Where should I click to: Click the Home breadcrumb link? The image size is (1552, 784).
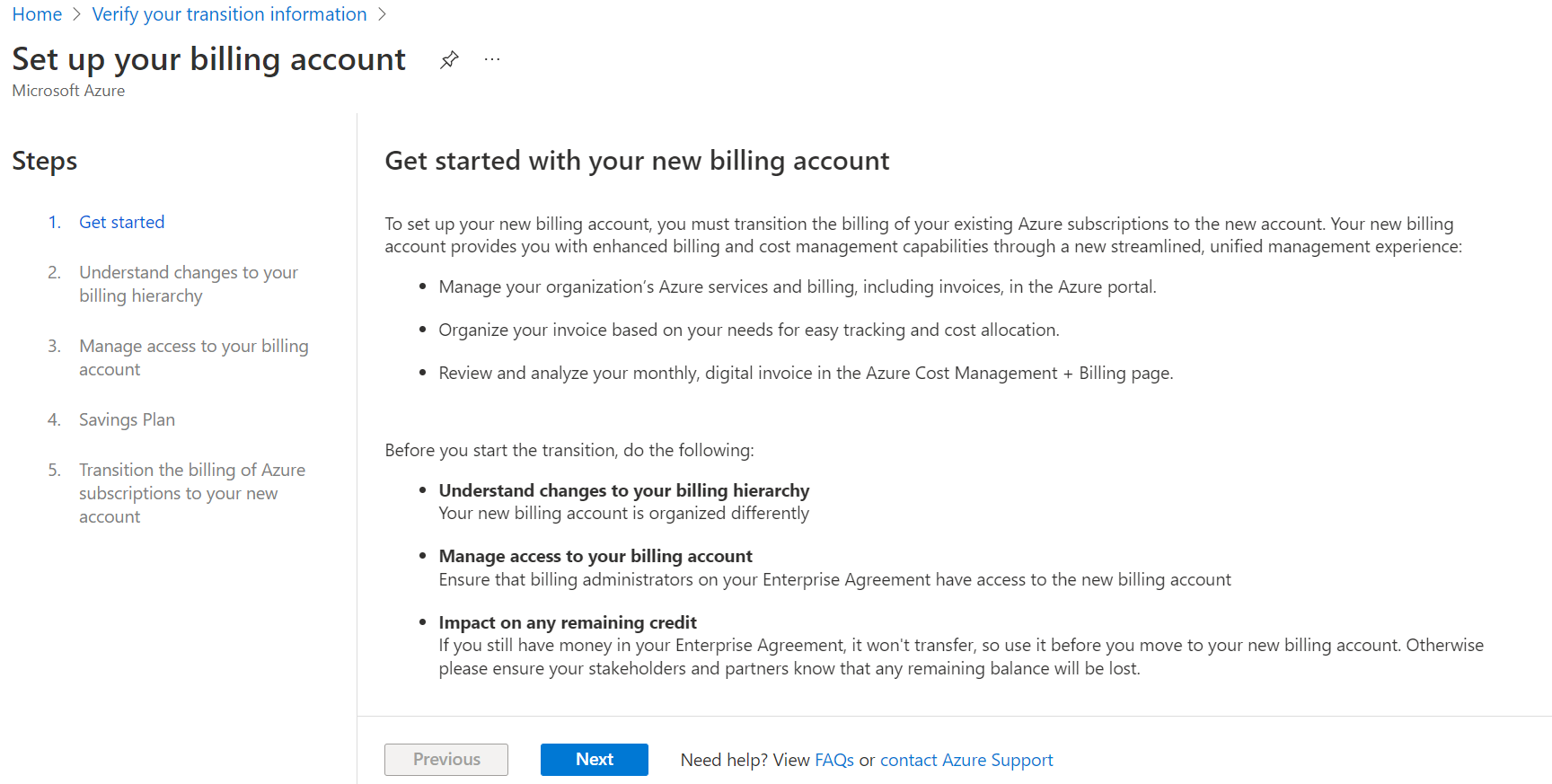[37, 14]
